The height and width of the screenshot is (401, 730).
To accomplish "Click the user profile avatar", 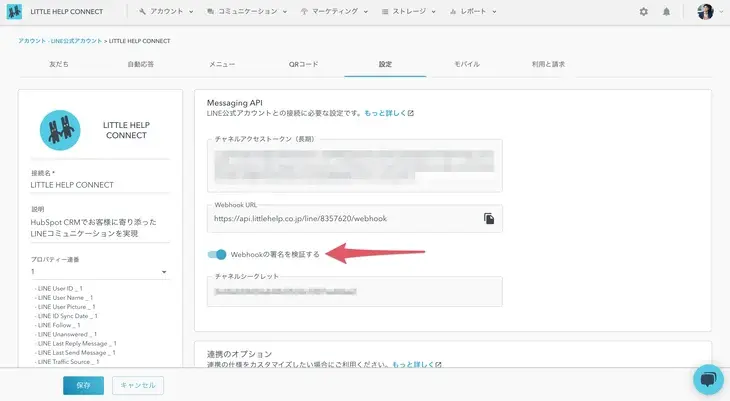I will (x=706, y=12).
